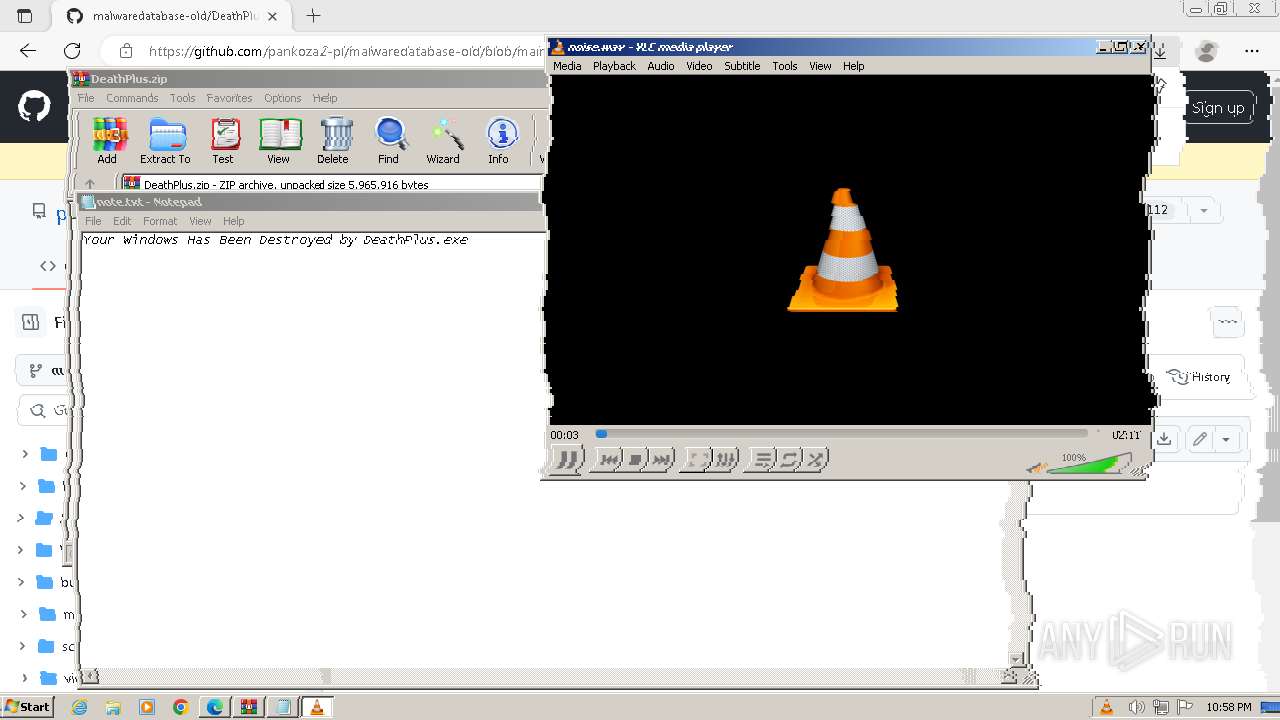Open Edge settings three-dot menu
This screenshot has height=720, width=1280.
click(1252, 51)
